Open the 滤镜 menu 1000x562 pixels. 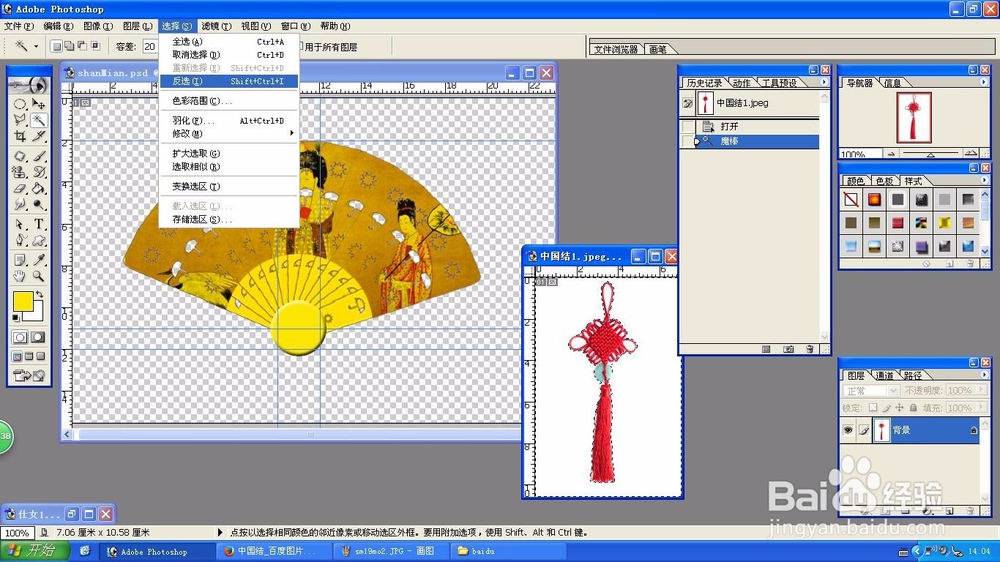point(216,26)
